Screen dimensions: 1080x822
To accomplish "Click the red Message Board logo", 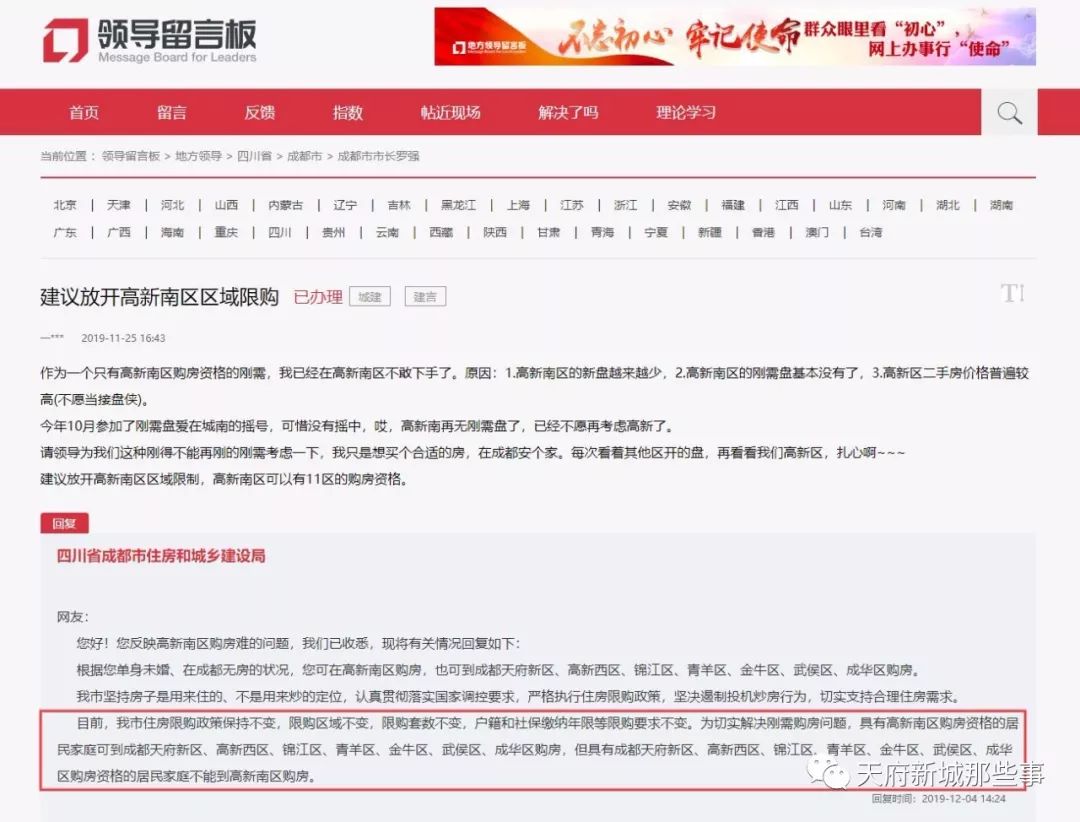I will tap(66, 40).
